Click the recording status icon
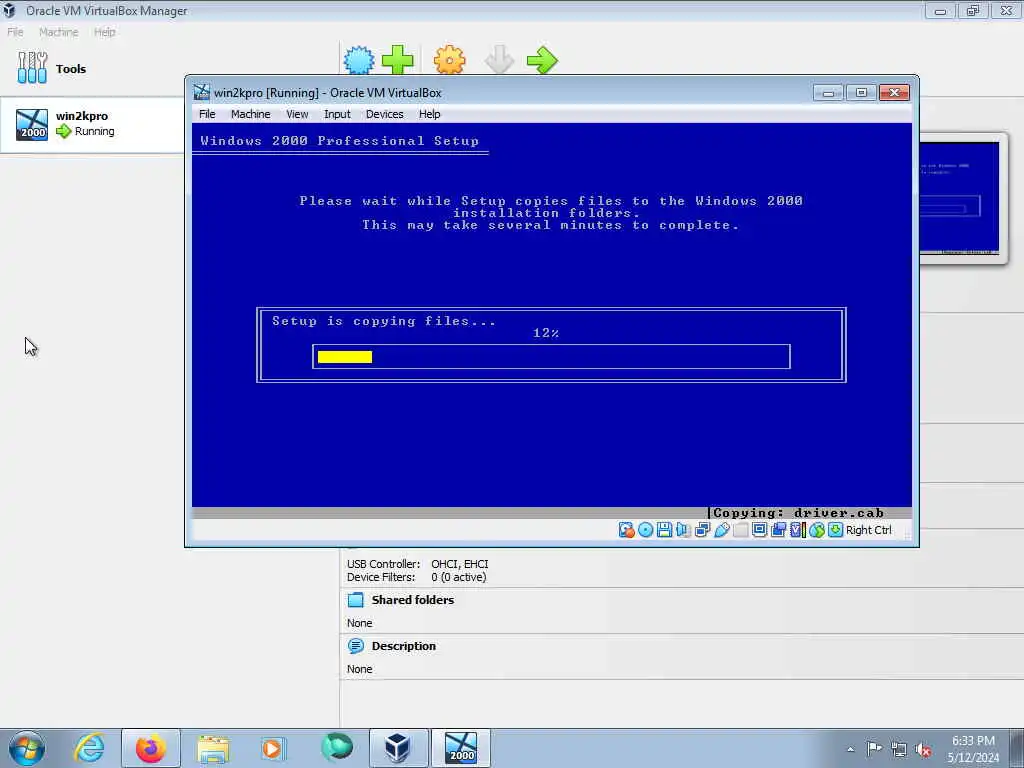 pos(778,530)
